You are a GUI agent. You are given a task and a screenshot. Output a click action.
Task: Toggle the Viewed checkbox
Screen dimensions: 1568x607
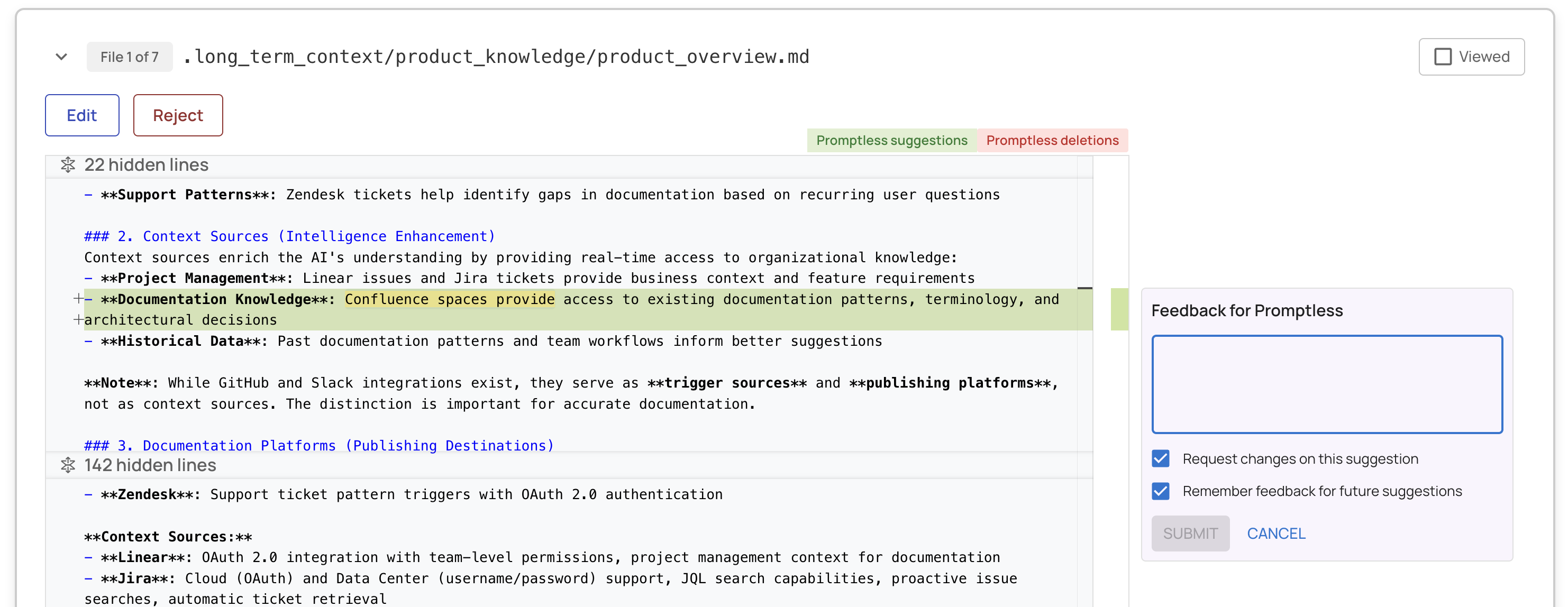tap(1443, 57)
